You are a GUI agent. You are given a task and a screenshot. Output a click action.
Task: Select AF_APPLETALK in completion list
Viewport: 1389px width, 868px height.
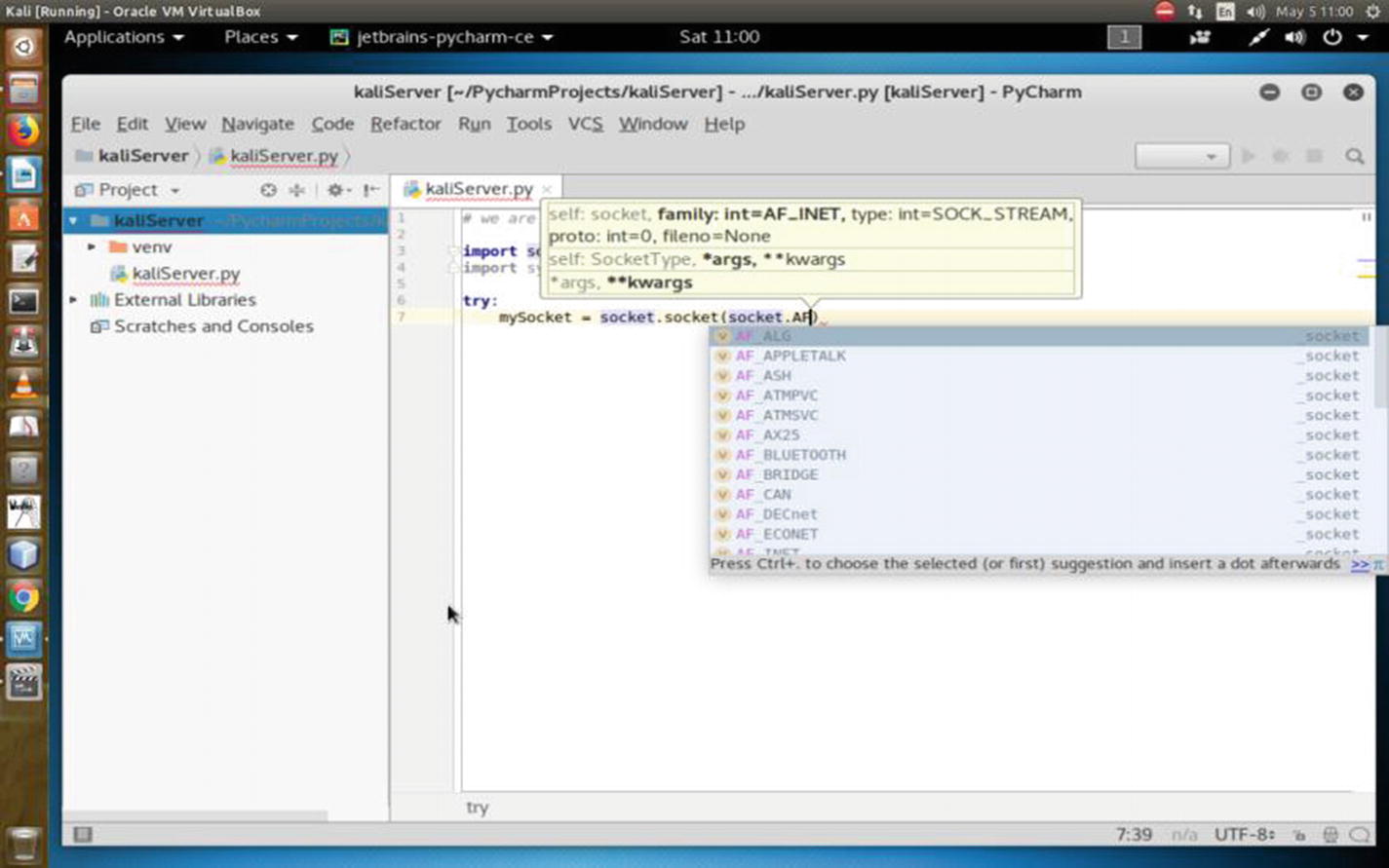[1039, 356]
